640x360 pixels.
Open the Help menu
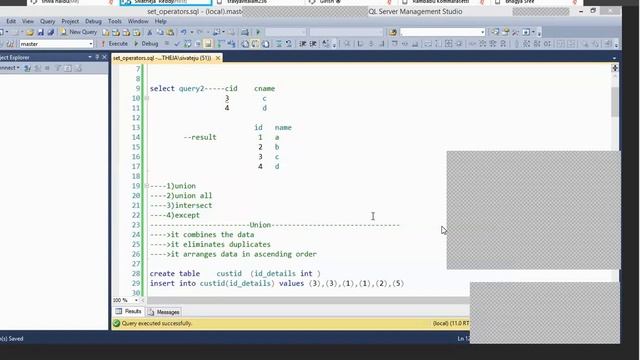click(160, 21)
